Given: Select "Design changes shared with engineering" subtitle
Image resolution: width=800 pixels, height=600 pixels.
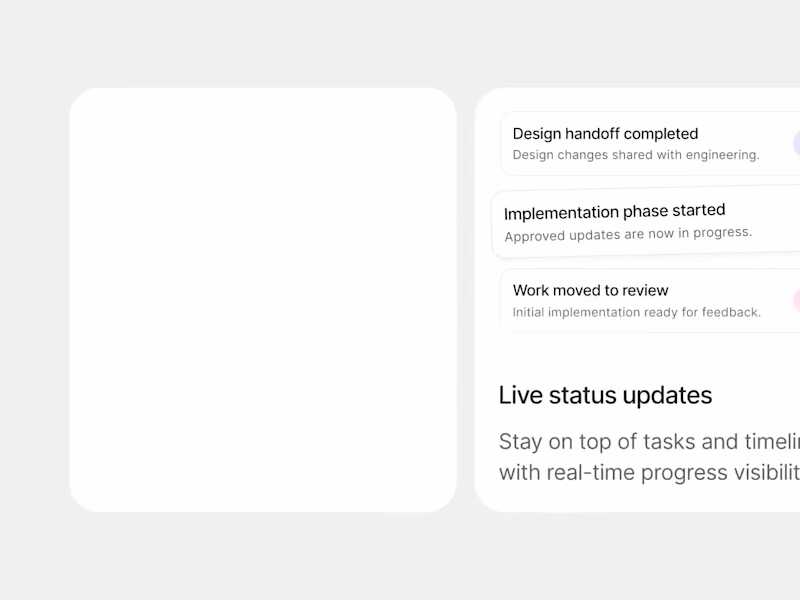Looking at the screenshot, I should (635, 155).
